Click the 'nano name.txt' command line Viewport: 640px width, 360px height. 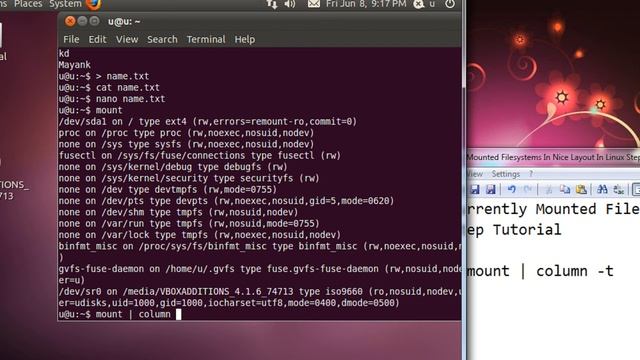pyautogui.click(x=112, y=99)
